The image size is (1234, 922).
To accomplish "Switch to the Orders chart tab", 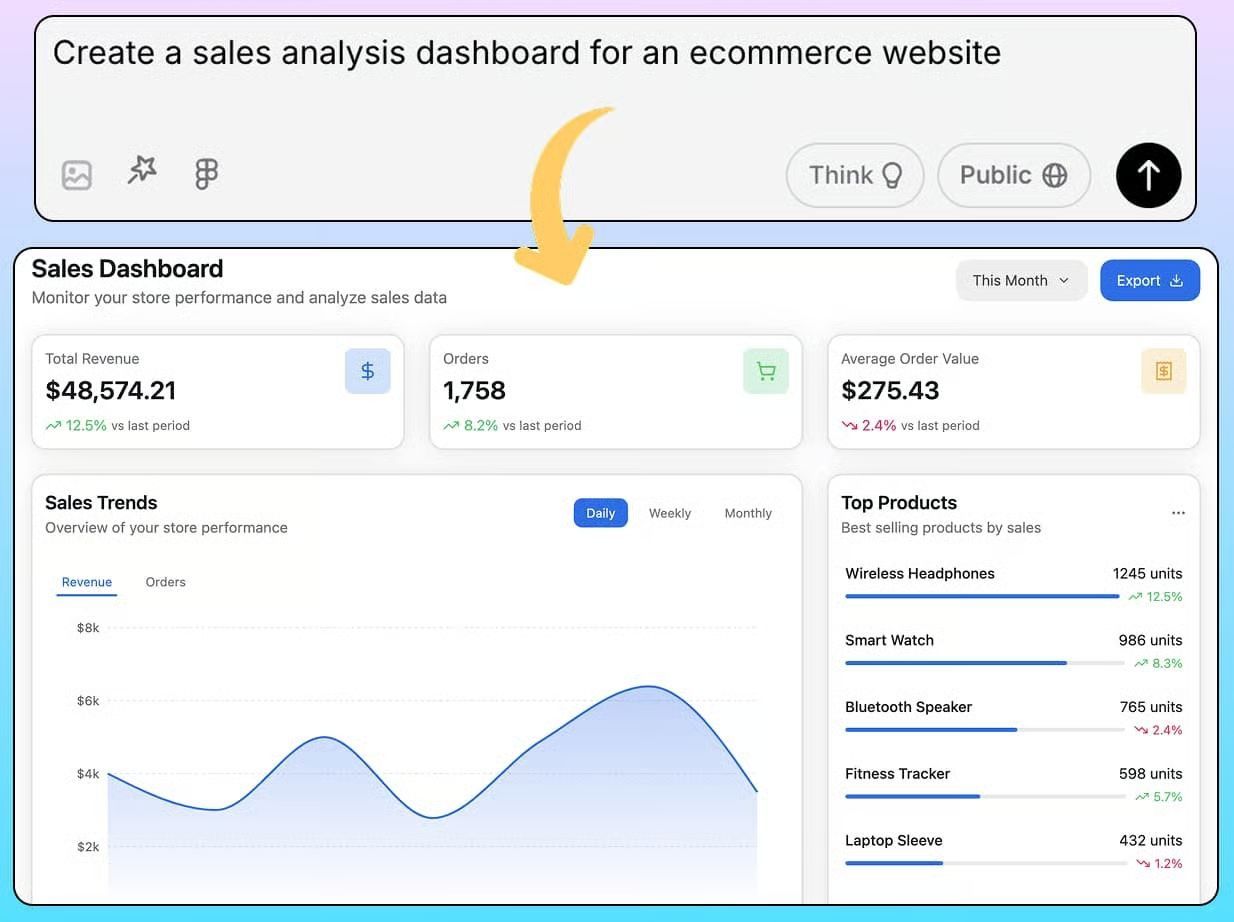I will tap(165, 582).
